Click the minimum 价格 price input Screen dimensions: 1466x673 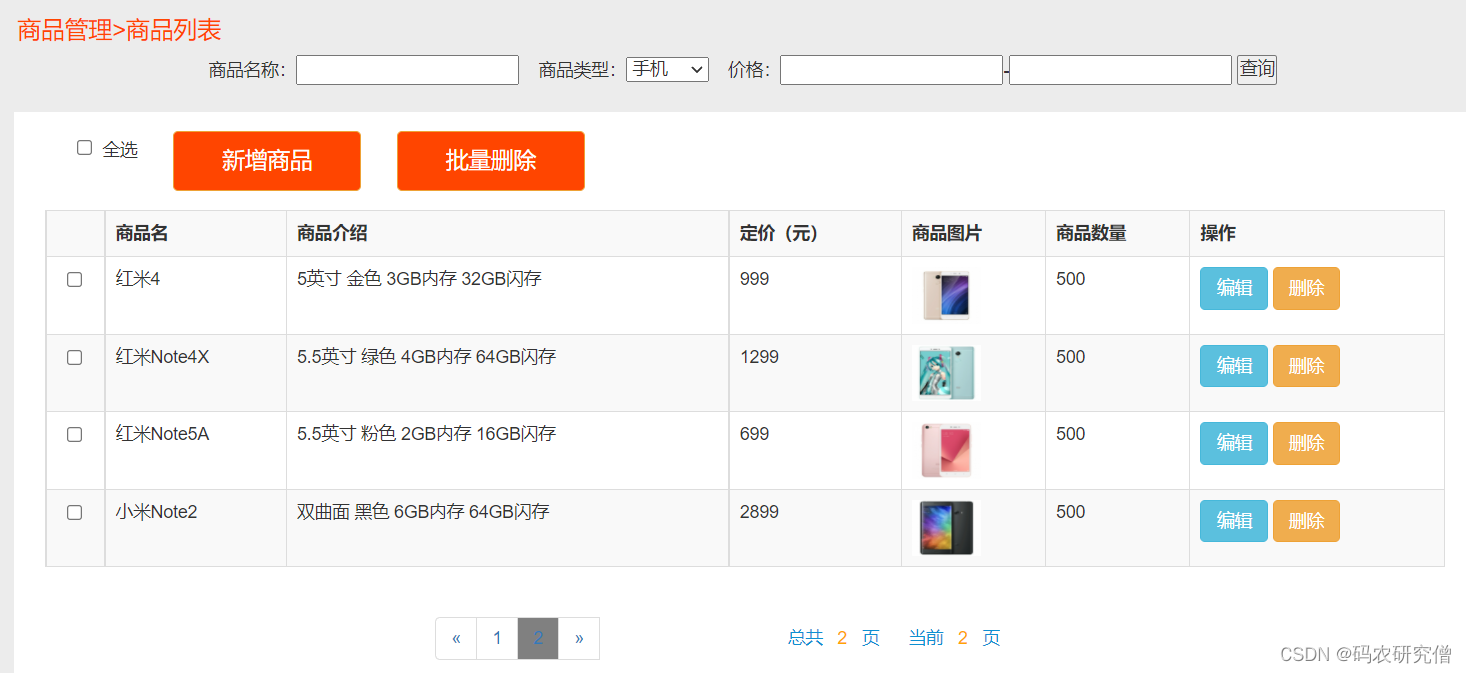[x=890, y=69]
